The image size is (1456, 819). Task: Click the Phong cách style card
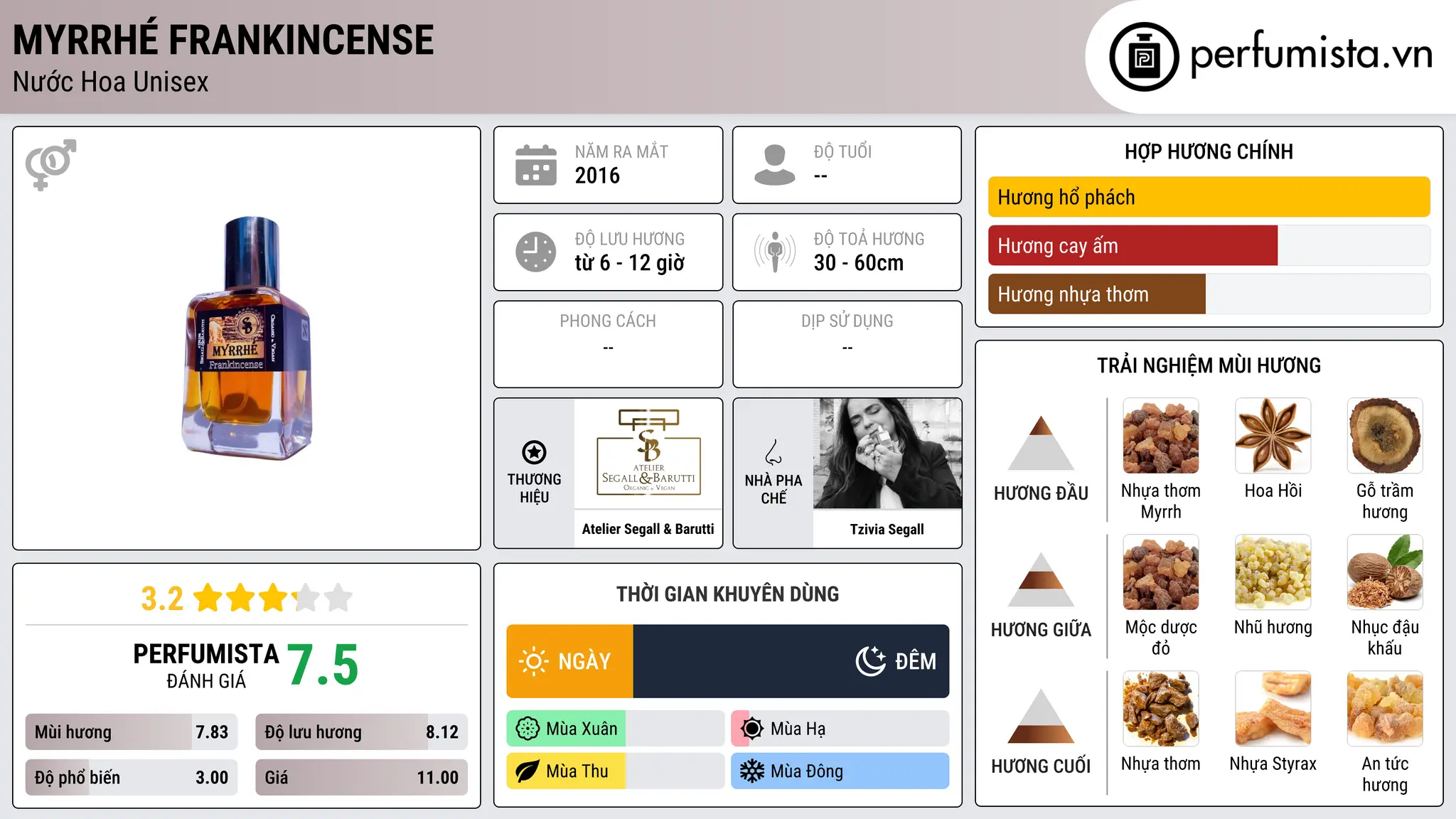608,344
